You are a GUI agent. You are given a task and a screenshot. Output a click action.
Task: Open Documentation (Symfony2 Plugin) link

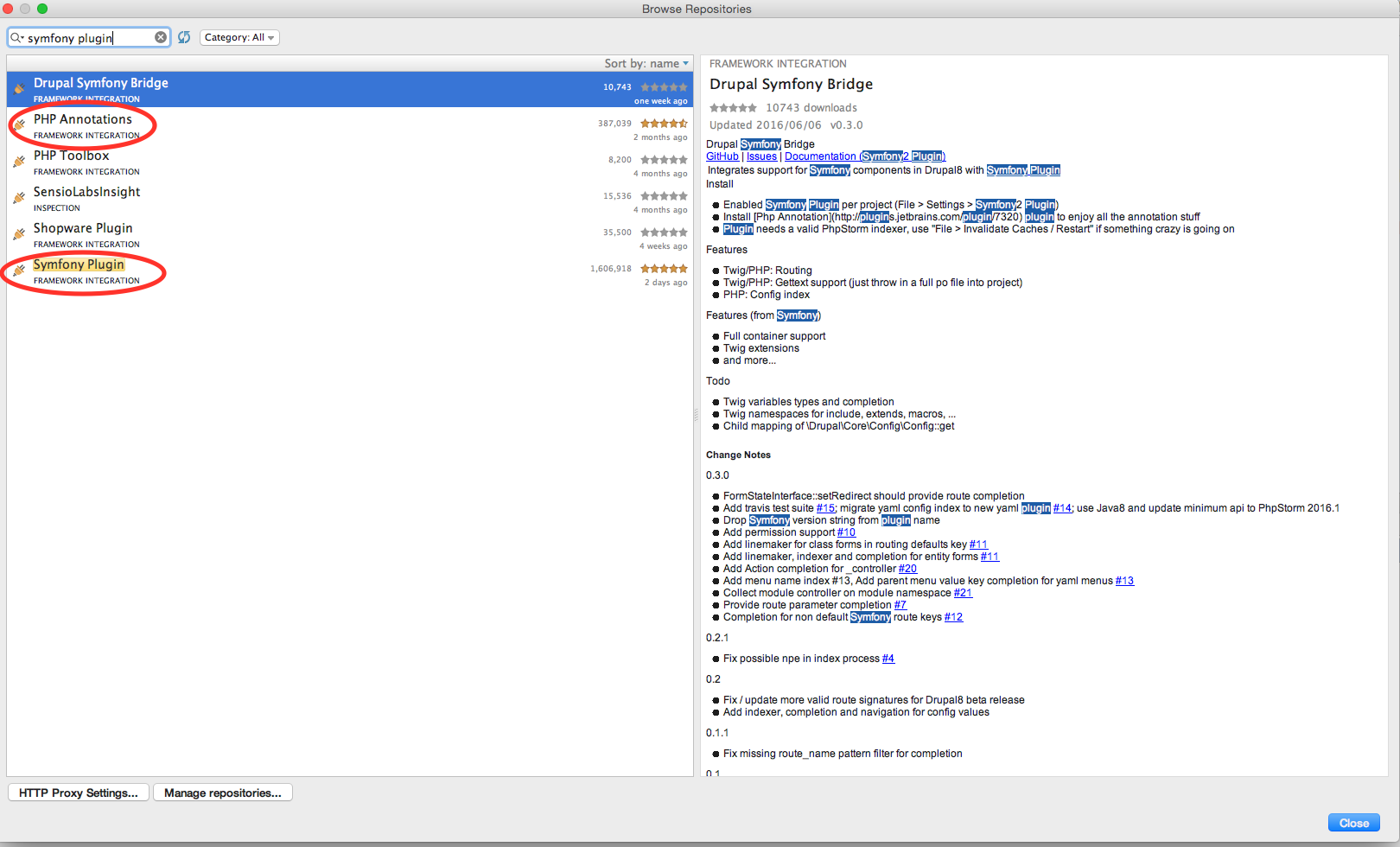pos(865,156)
